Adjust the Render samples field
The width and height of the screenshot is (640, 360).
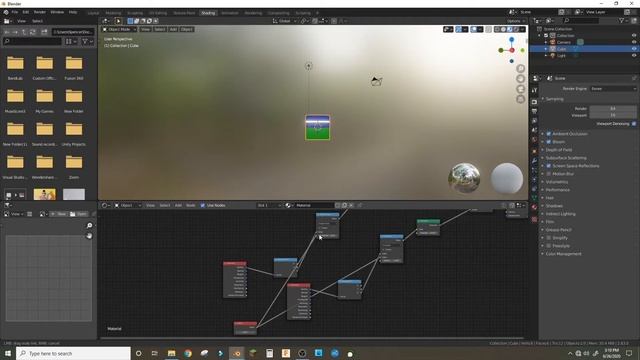(x=613, y=109)
